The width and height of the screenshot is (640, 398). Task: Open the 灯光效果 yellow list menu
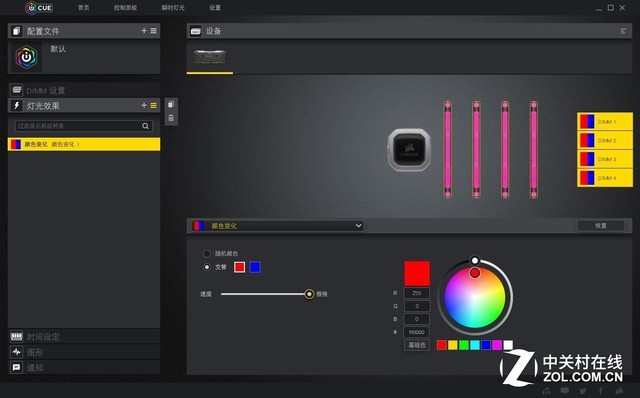153,105
